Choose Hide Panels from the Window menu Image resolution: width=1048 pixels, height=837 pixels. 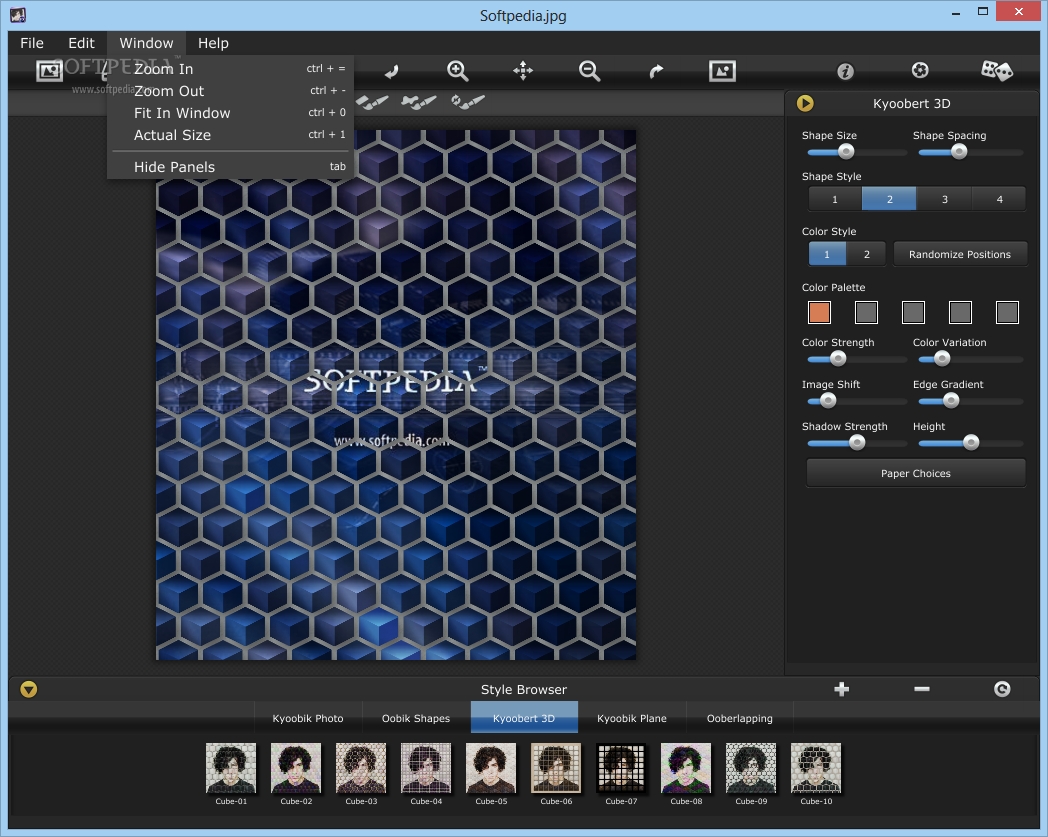(x=230, y=167)
